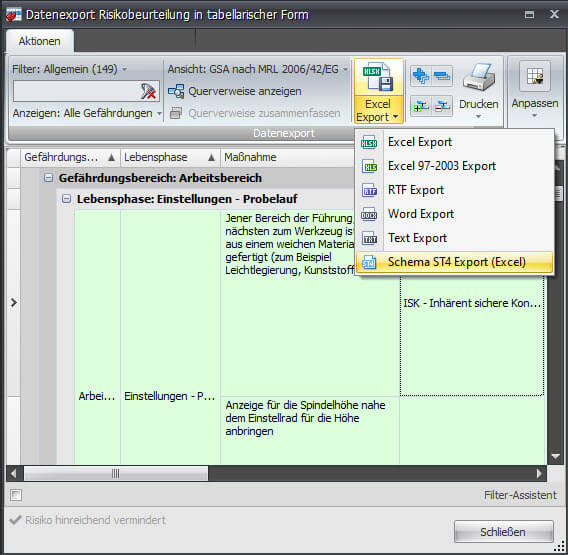Image resolution: width=568 pixels, height=555 pixels.
Task: Click the ST4 icon in the highlighted menu row
Action: tap(369, 262)
